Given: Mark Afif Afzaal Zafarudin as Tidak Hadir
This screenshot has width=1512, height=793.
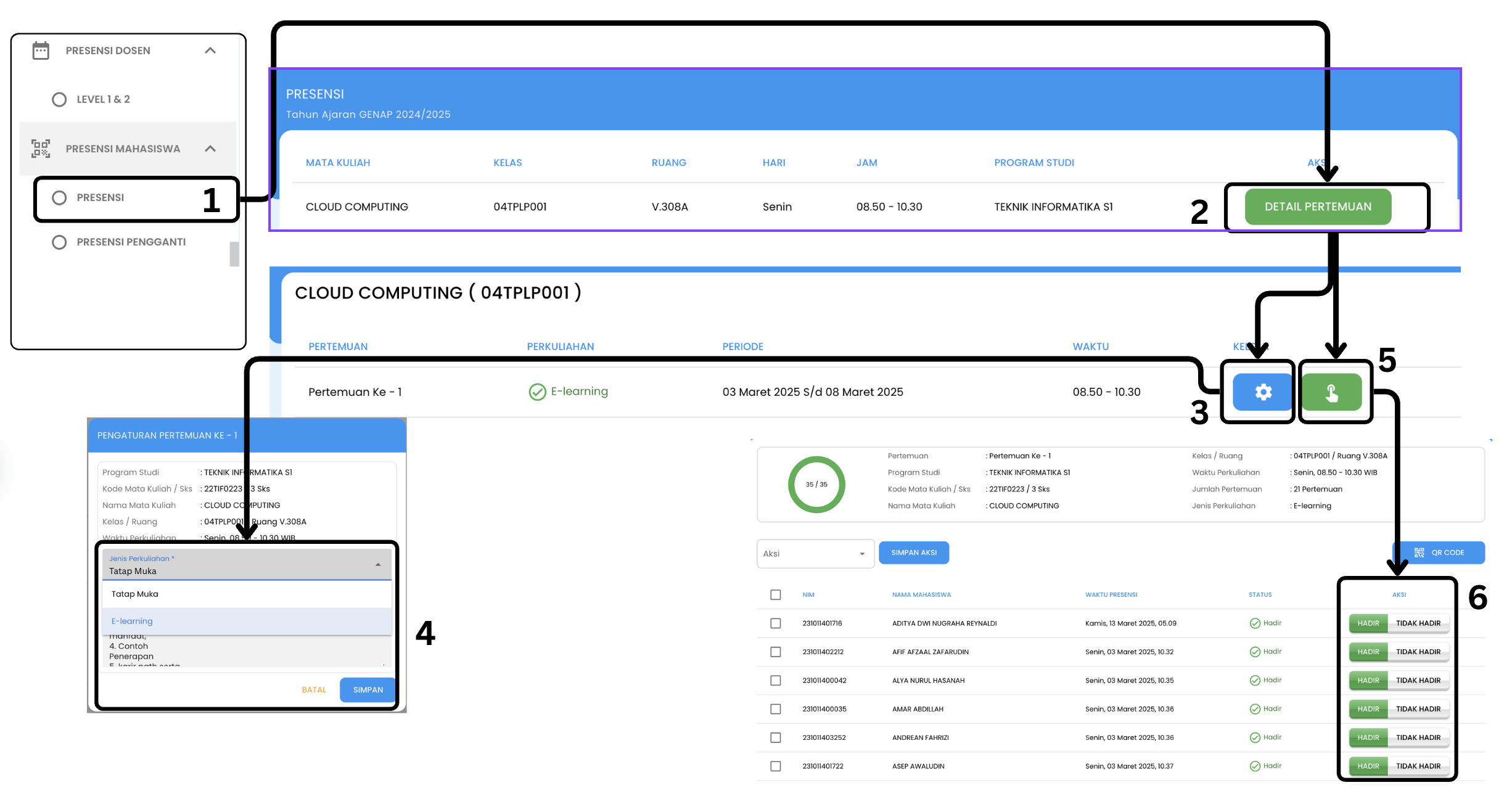Looking at the screenshot, I should point(1418,652).
